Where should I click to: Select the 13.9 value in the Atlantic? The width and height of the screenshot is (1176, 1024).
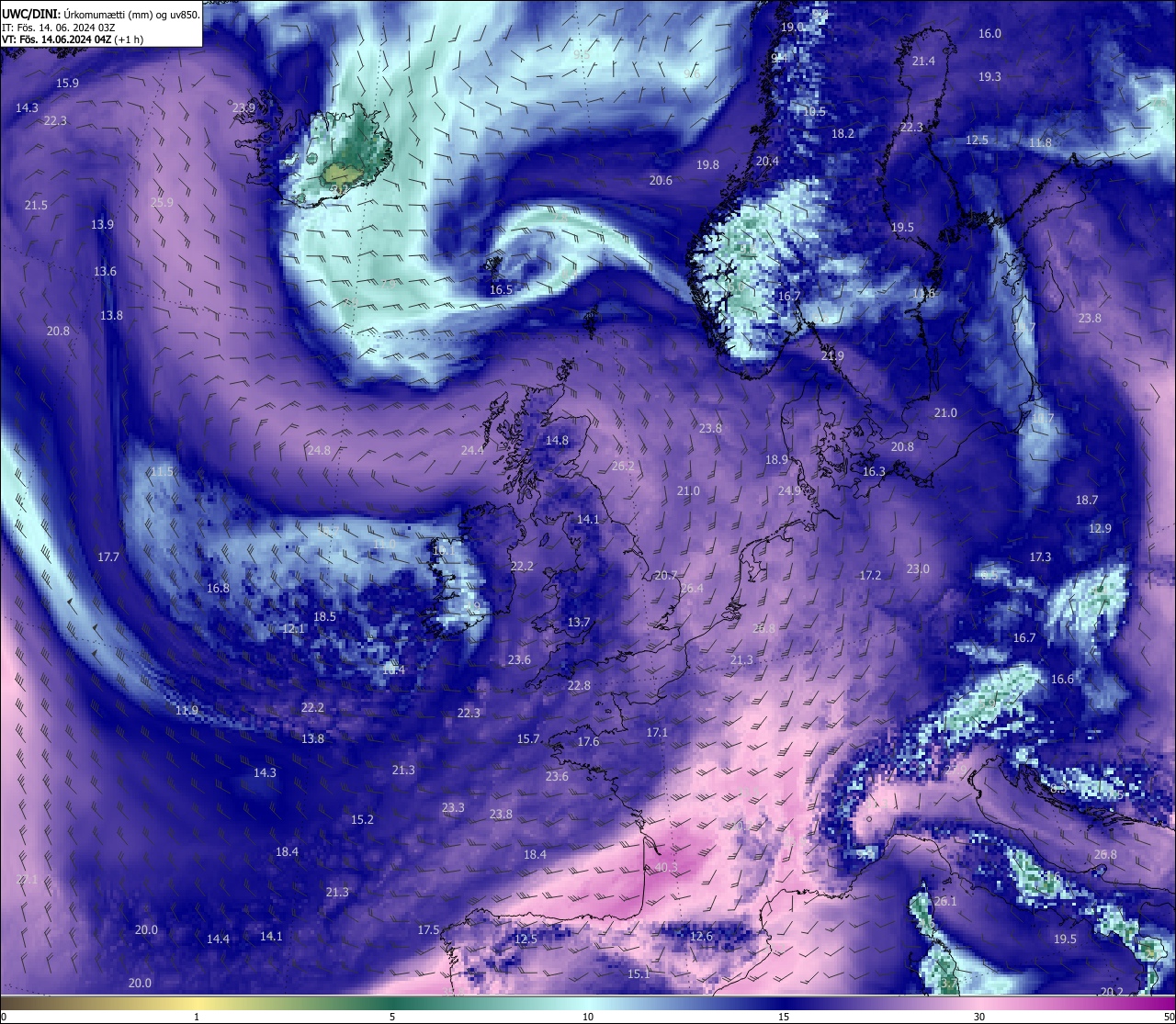point(102,224)
